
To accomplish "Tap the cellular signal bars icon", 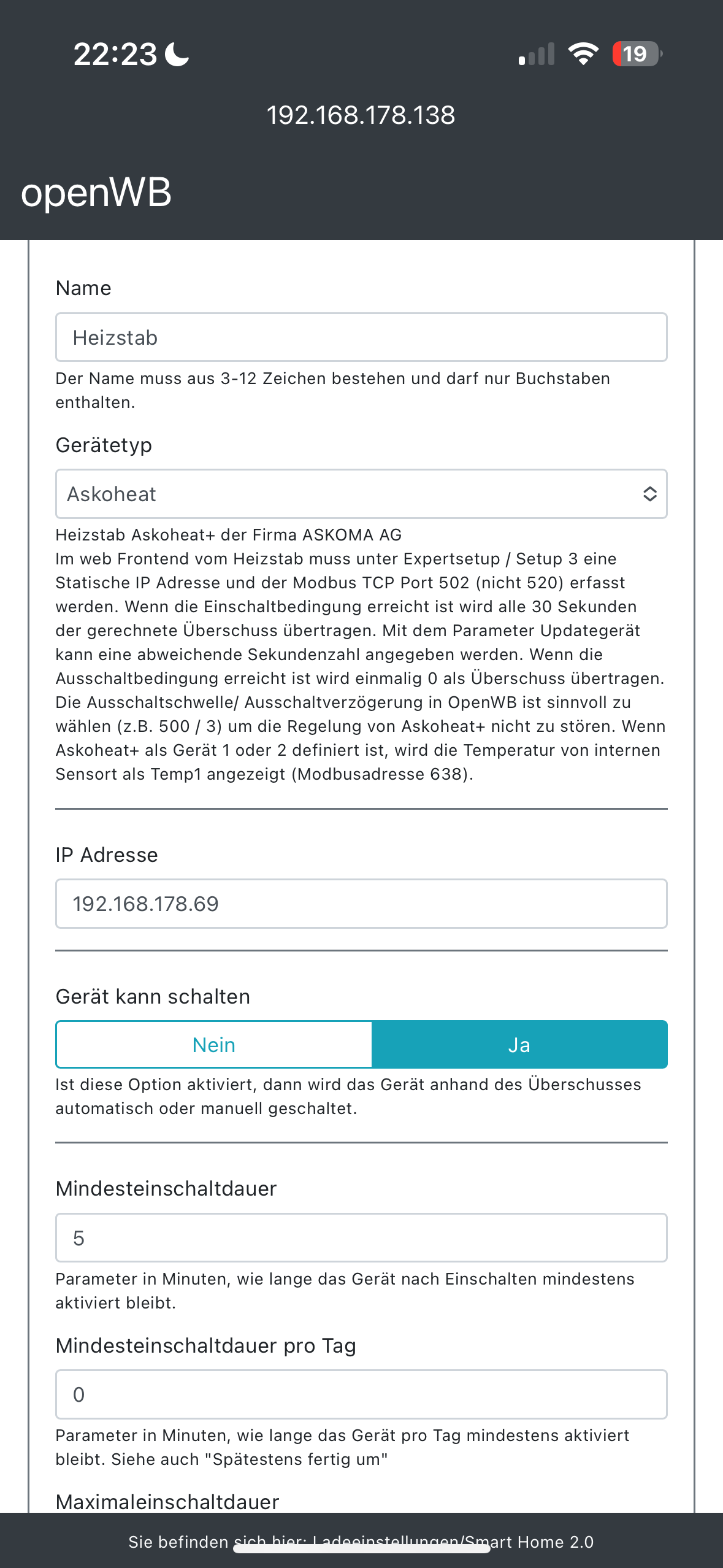I will click(537, 54).
